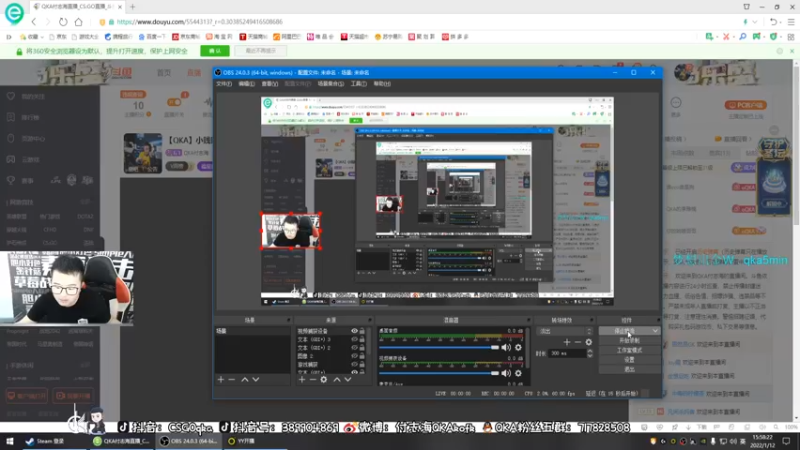Open the OBS scene collection menu
Image resolution: width=800 pixels, height=450 pixels.
tap(331, 84)
